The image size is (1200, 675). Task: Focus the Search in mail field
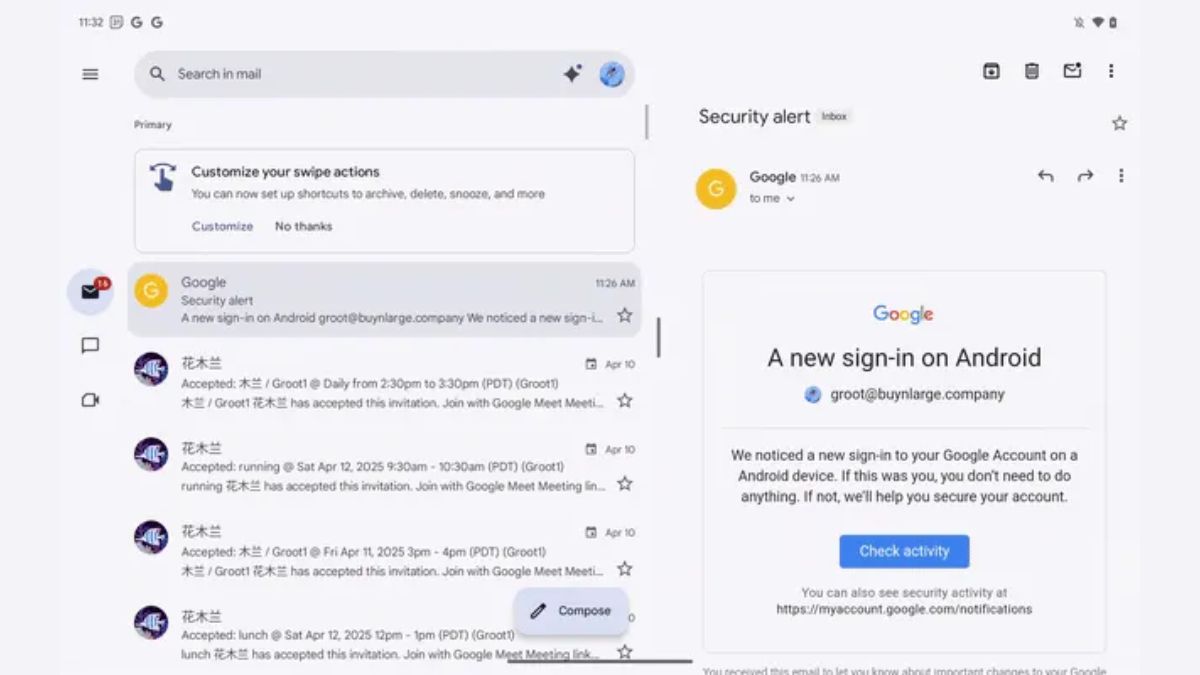pyautogui.click(x=385, y=74)
